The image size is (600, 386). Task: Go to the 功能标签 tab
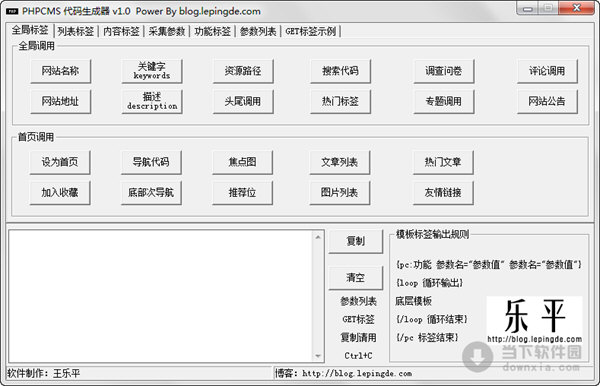212,31
